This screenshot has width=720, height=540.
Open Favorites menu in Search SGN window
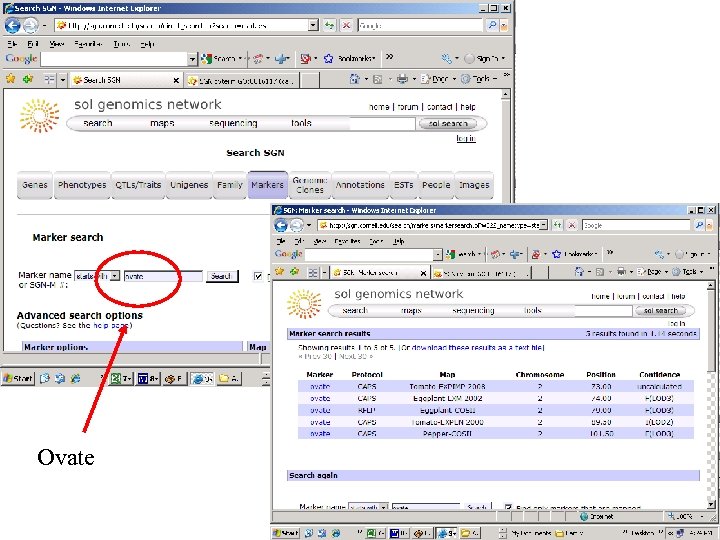88,44
